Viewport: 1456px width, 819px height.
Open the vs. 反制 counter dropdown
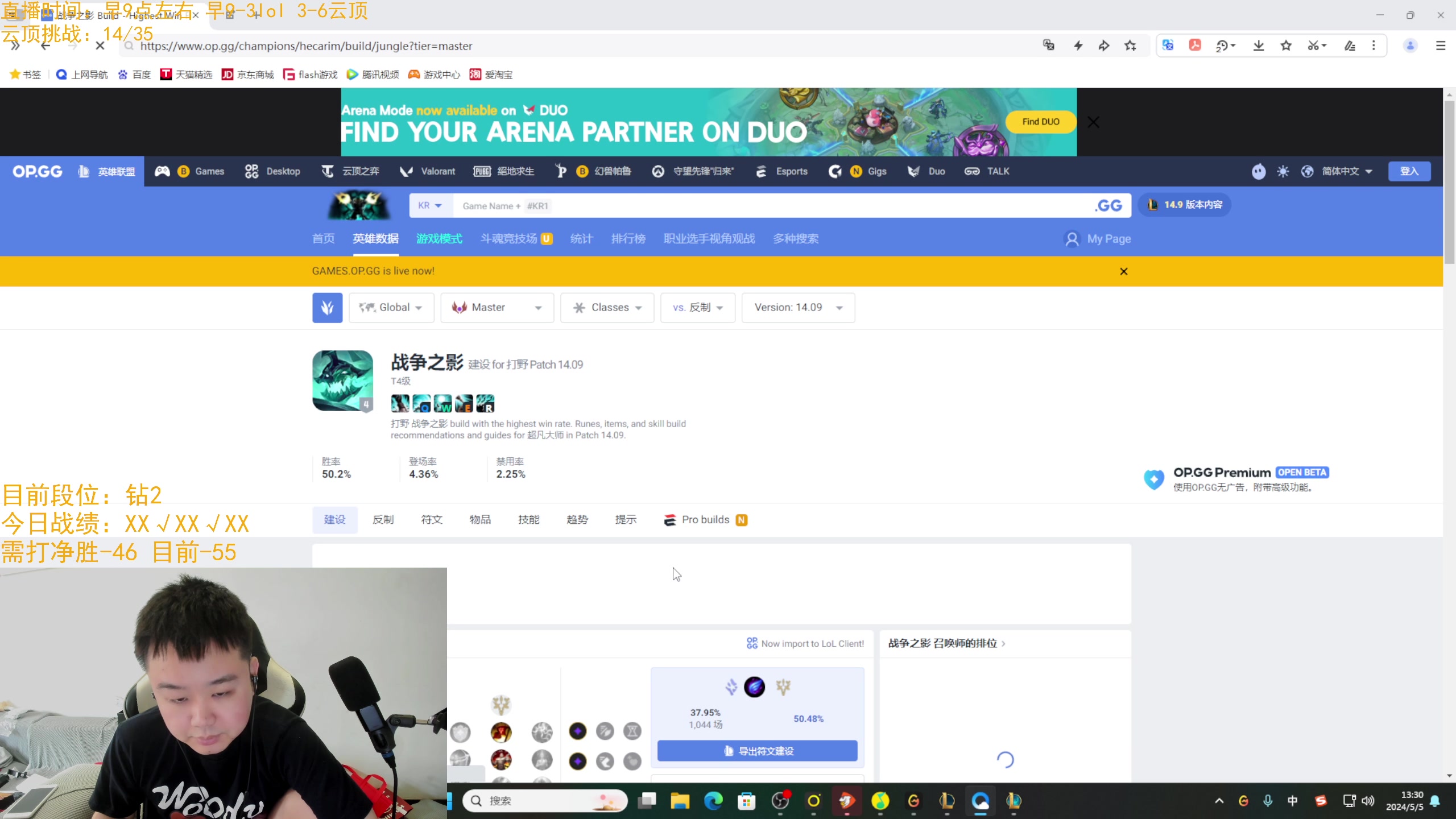[698, 308]
